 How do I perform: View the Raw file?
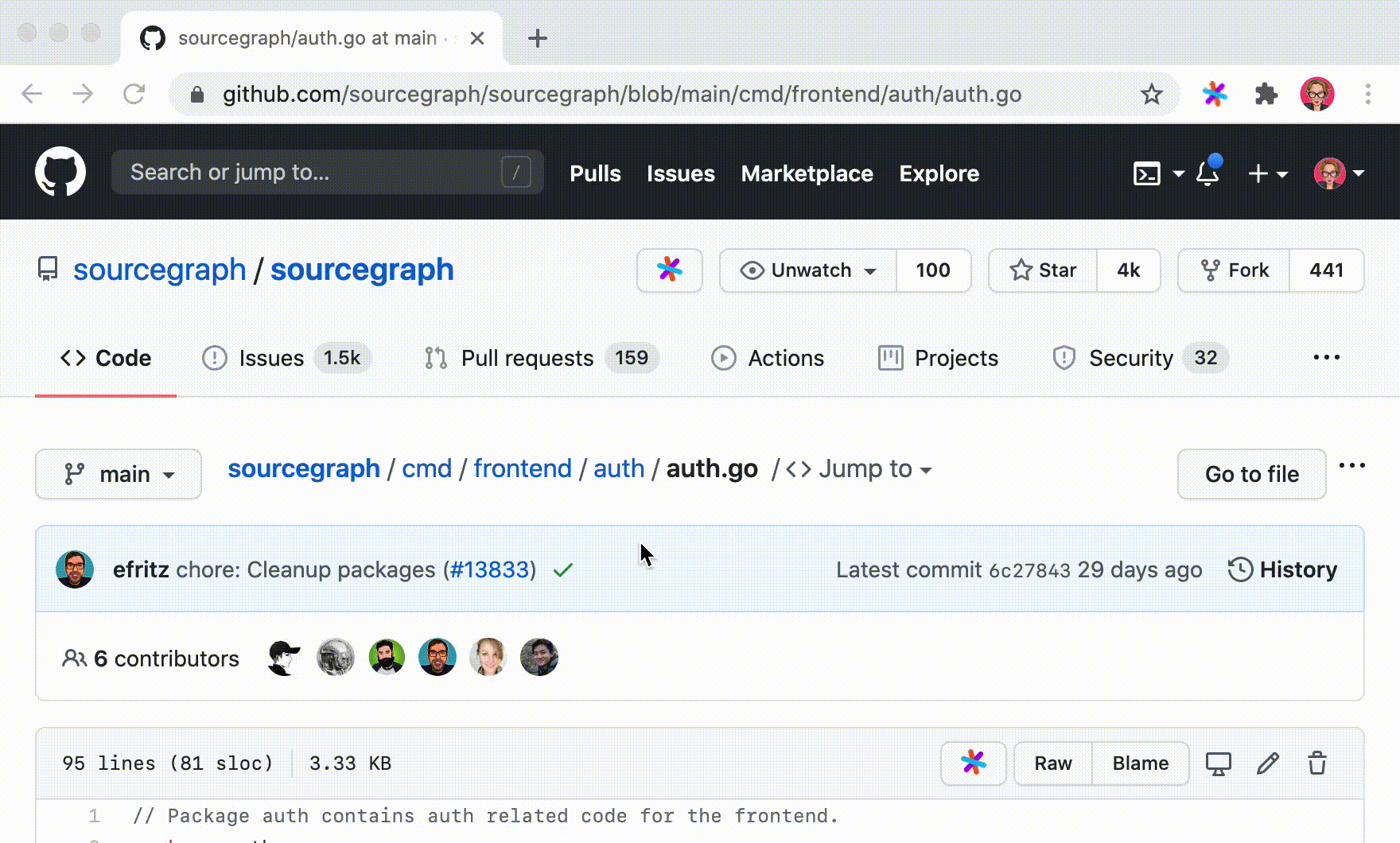pyautogui.click(x=1053, y=763)
